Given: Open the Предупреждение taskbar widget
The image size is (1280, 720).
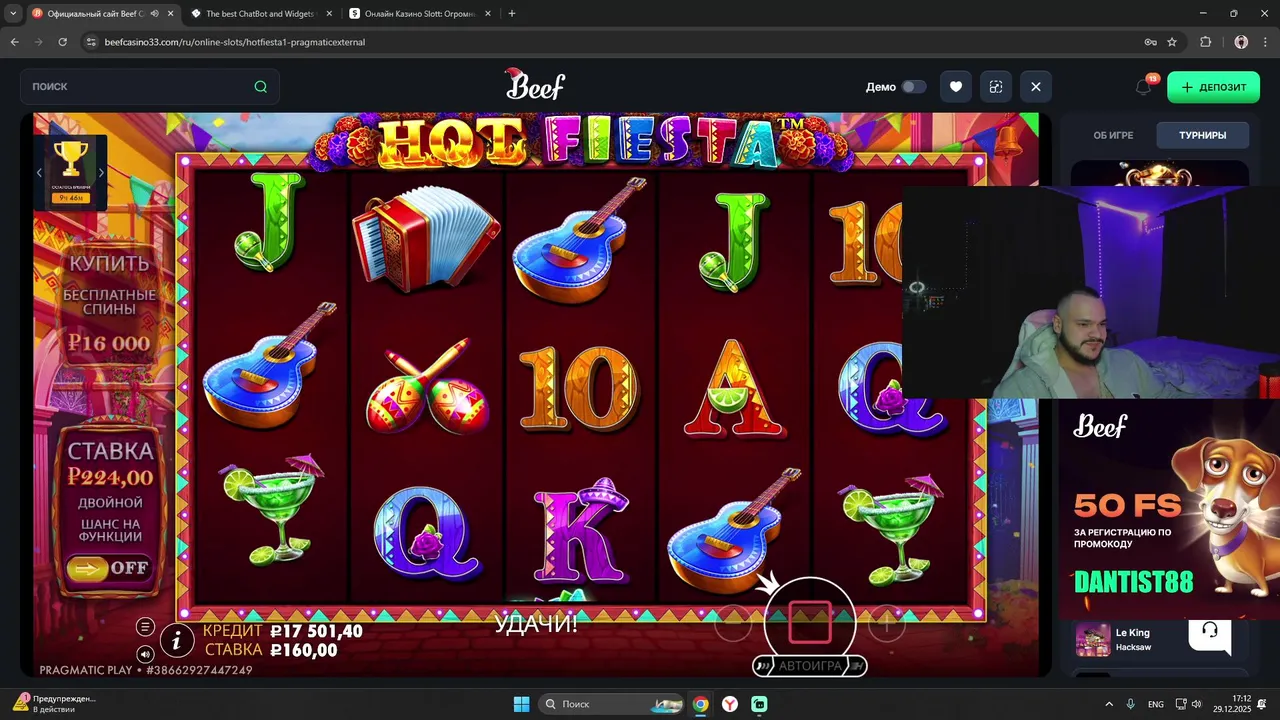Looking at the screenshot, I should pos(54,703).
